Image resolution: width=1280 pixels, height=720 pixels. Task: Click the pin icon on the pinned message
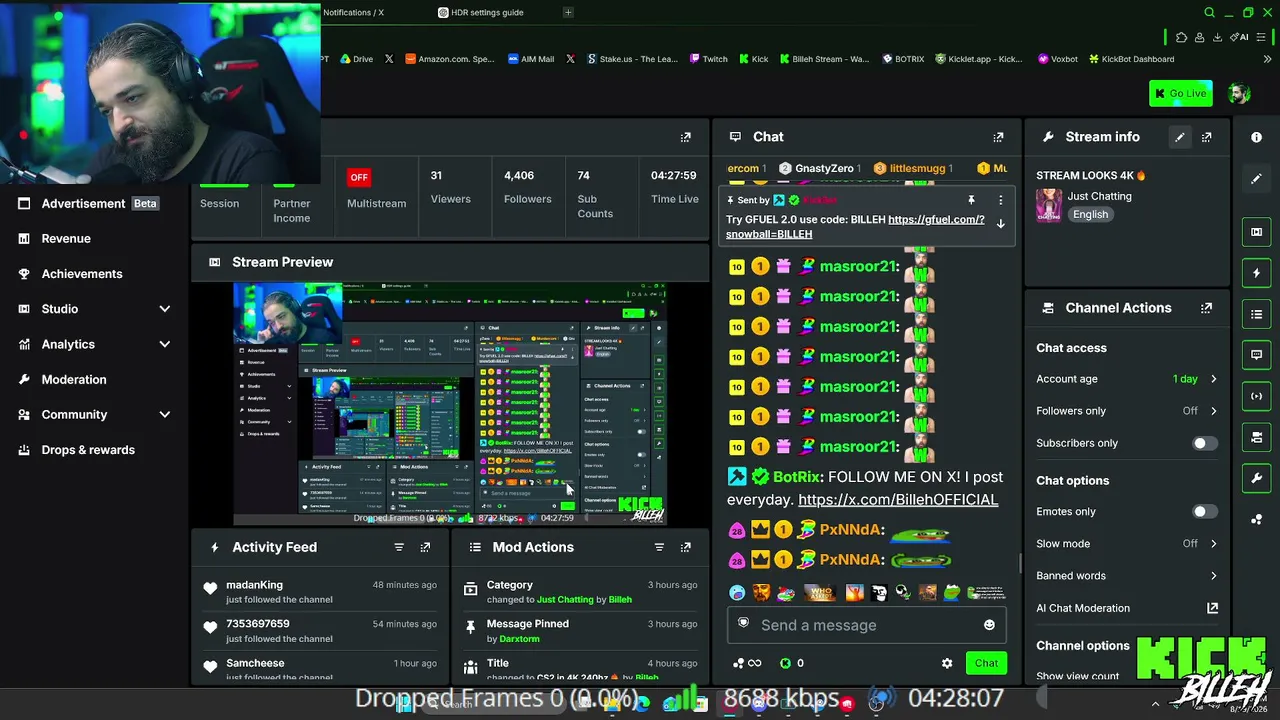point(971,200)
